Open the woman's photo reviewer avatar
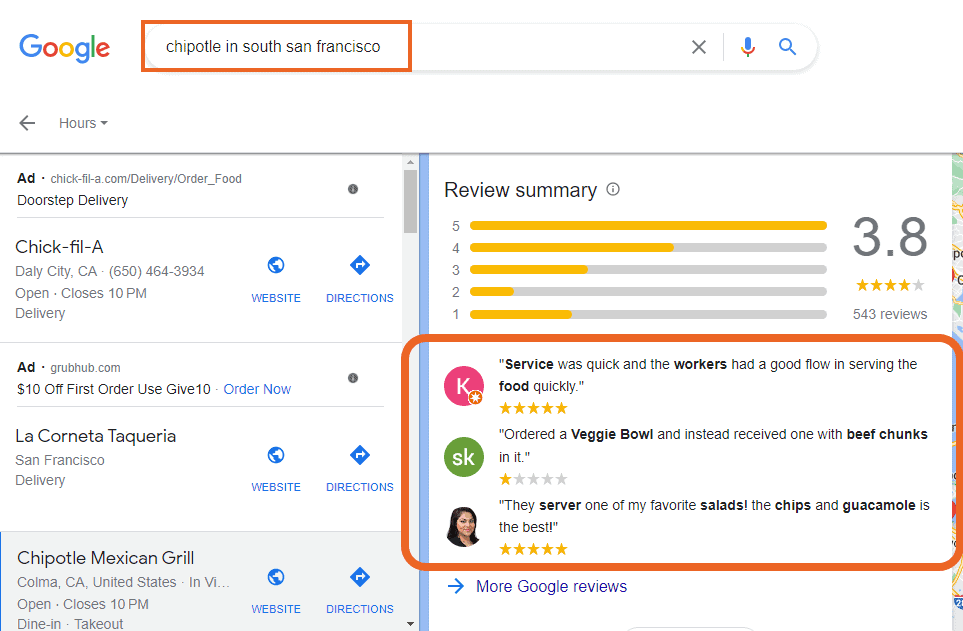Screen dimensions: 963x631 coord(464,527)
